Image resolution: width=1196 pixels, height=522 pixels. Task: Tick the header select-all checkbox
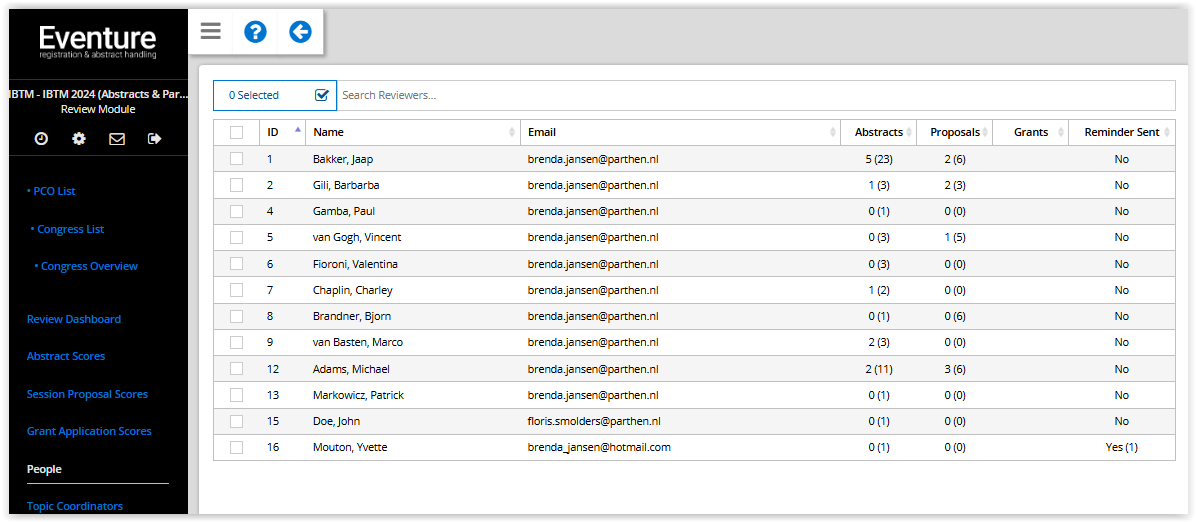click(236, 132)
